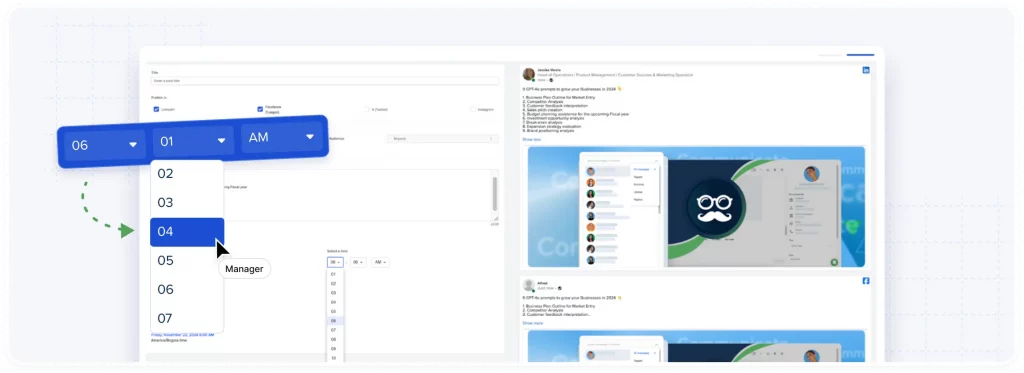Click the post title input field
1024x373 pixels.
tap(325, 81)
